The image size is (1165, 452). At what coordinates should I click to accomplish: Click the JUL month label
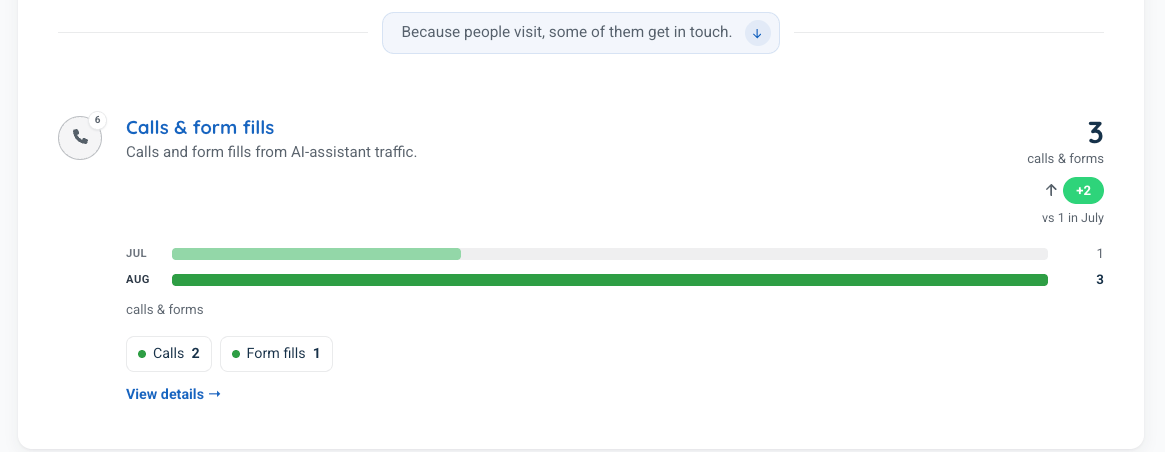pyautogui.click(x=137, y=254)
